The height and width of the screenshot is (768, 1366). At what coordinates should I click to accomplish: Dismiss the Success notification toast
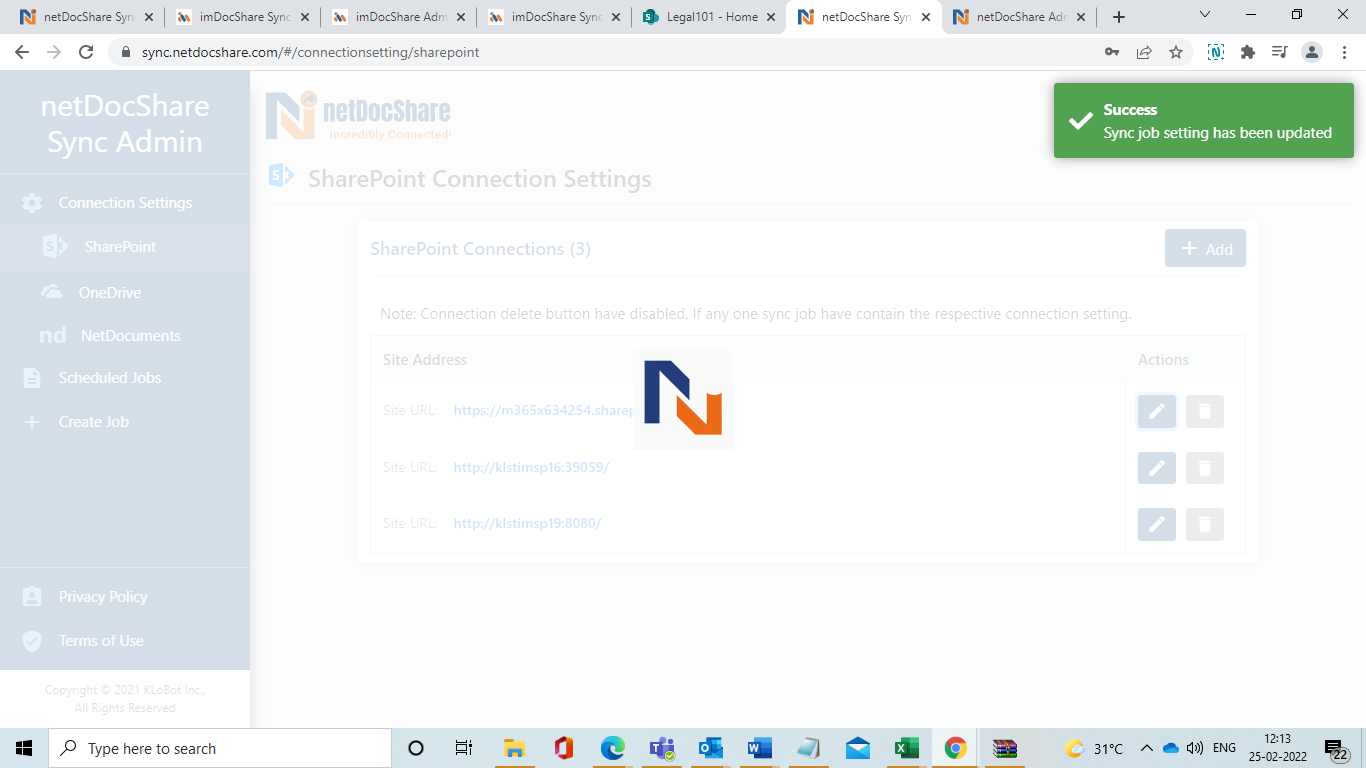1204,121
